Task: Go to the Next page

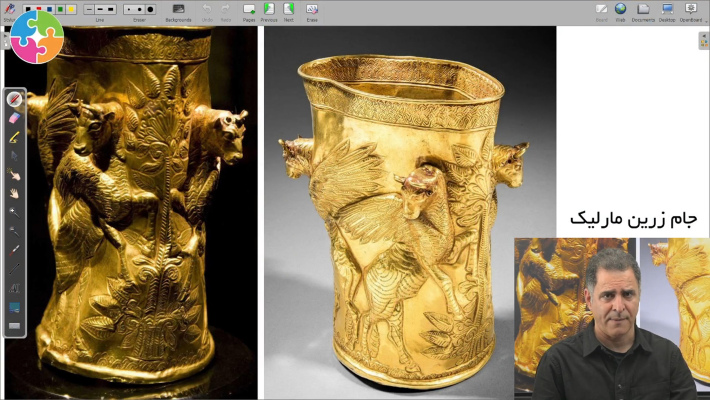Action: (x=288, y=12)
